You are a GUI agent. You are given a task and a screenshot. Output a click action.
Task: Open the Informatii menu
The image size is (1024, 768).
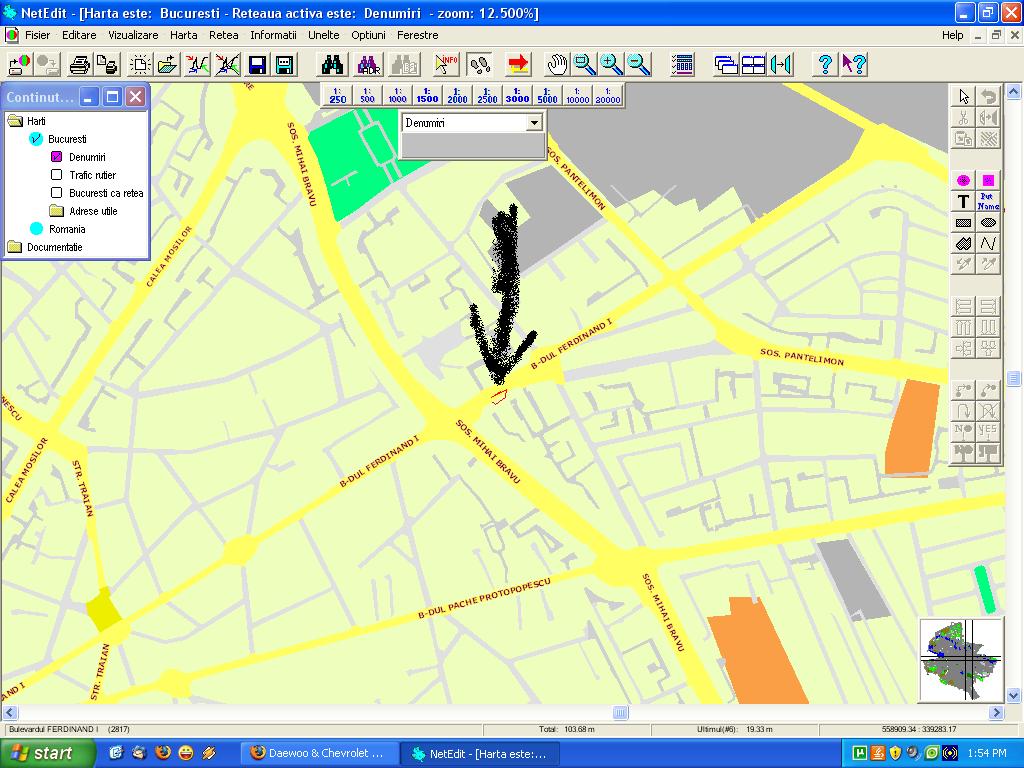[273, 35]
